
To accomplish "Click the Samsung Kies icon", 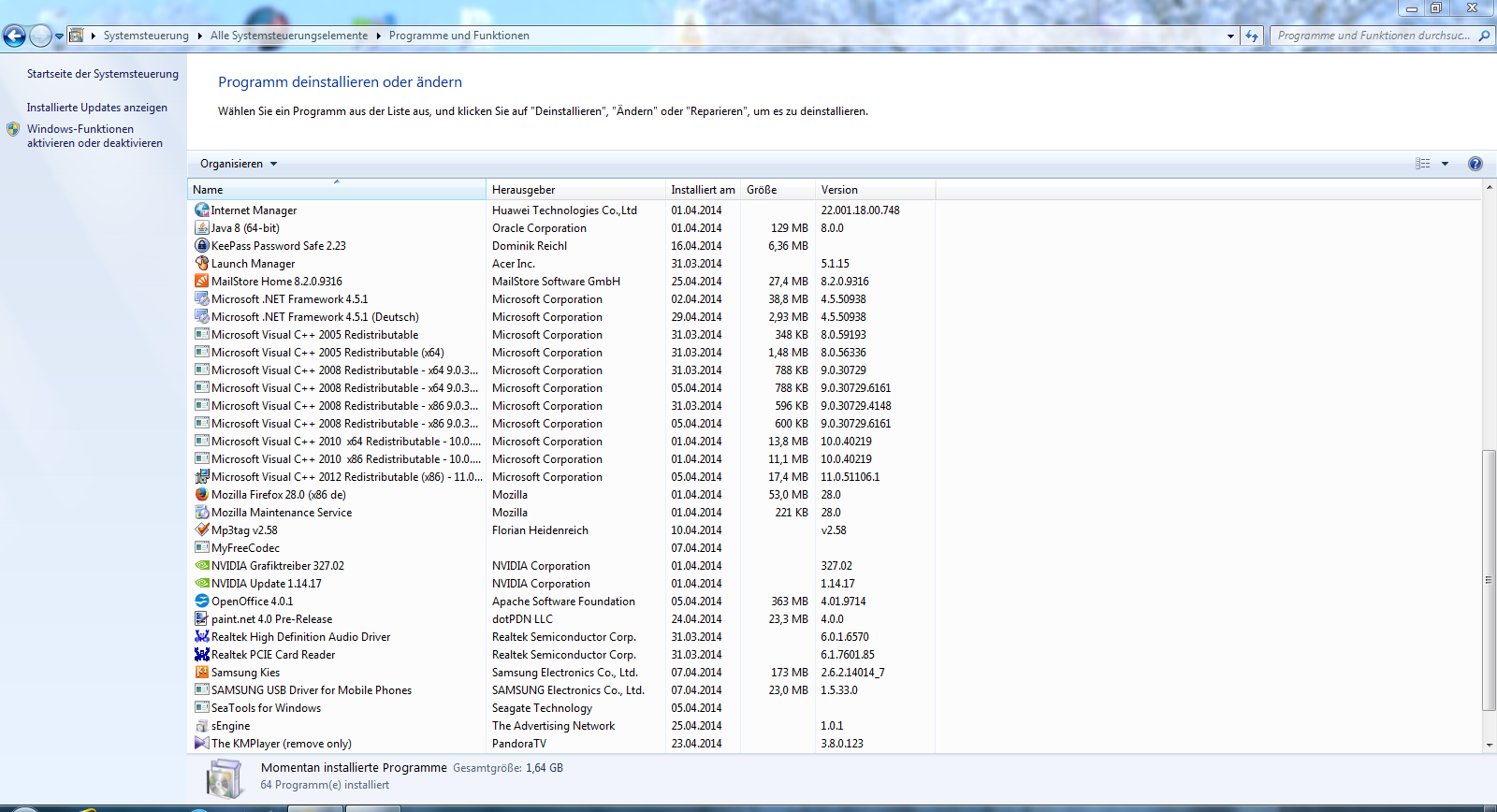I will click(201, 673).
